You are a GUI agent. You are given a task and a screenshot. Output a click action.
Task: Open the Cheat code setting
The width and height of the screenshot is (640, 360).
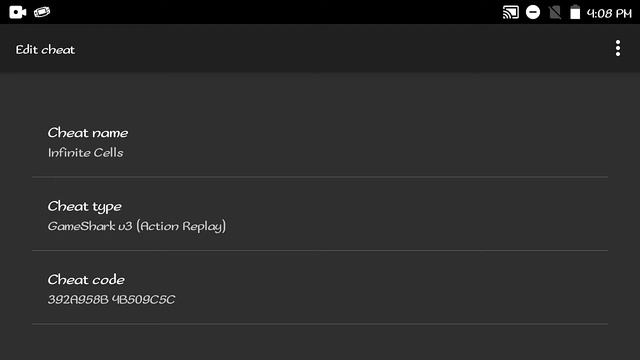(x=320, y=287)
